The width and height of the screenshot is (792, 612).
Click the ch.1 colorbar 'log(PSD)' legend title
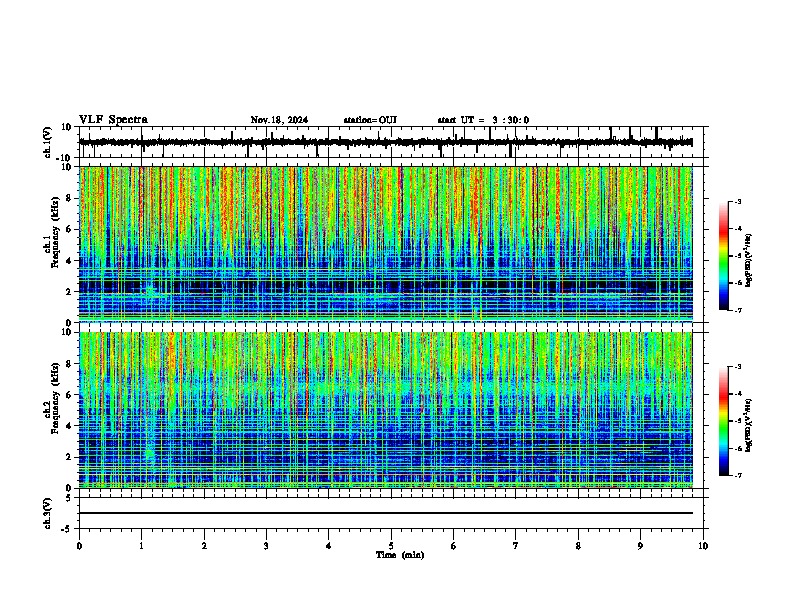[748, 260]
